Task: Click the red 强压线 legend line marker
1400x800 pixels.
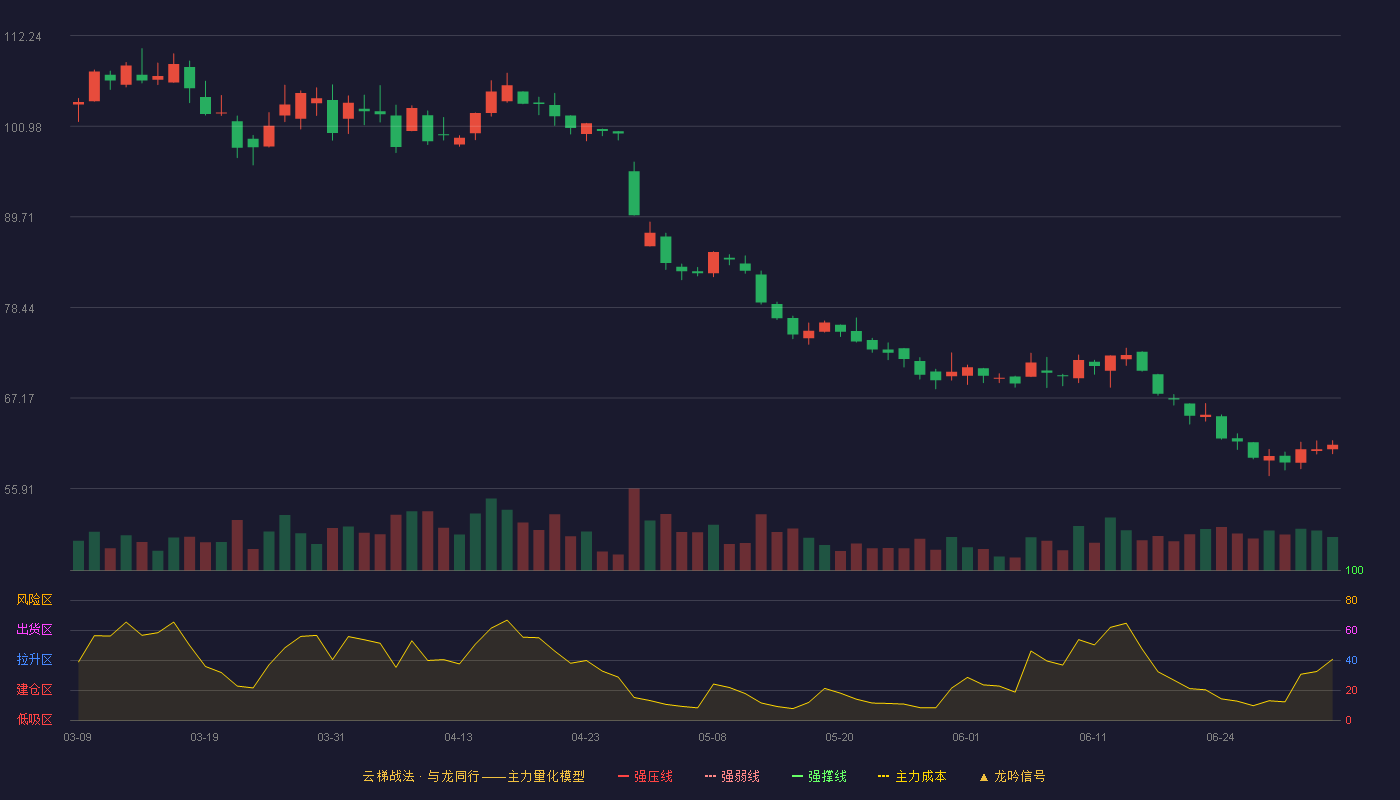Action: 624,776
